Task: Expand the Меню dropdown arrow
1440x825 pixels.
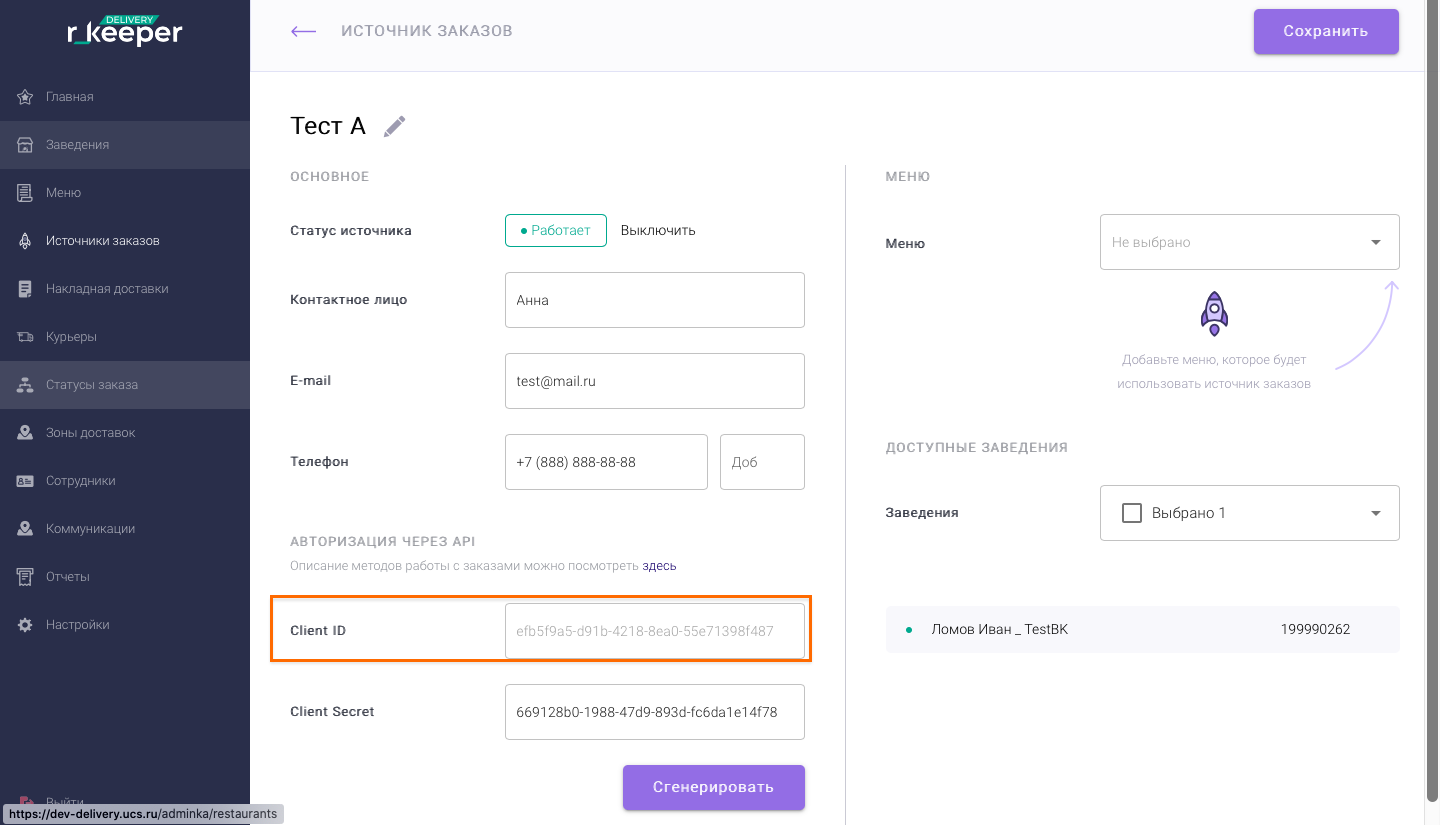Action: [x=1376, y=242]
